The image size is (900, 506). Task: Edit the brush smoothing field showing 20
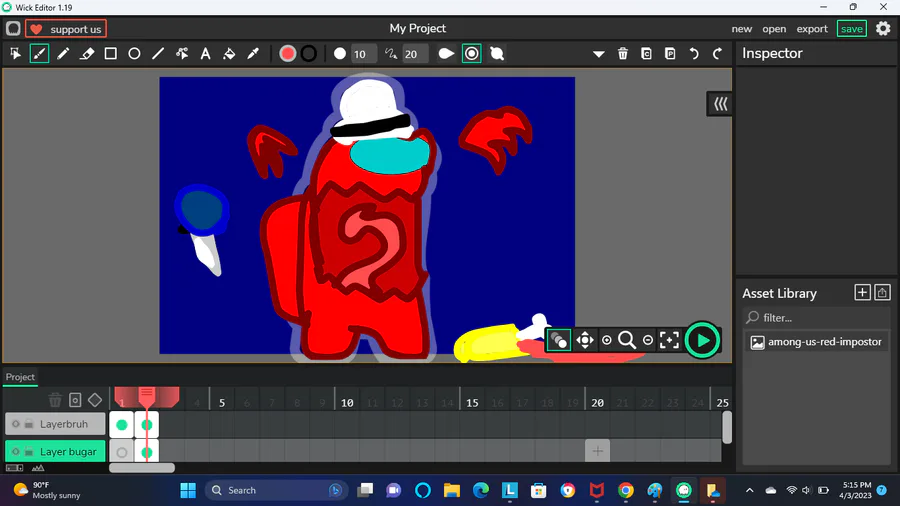click(415, 54)
